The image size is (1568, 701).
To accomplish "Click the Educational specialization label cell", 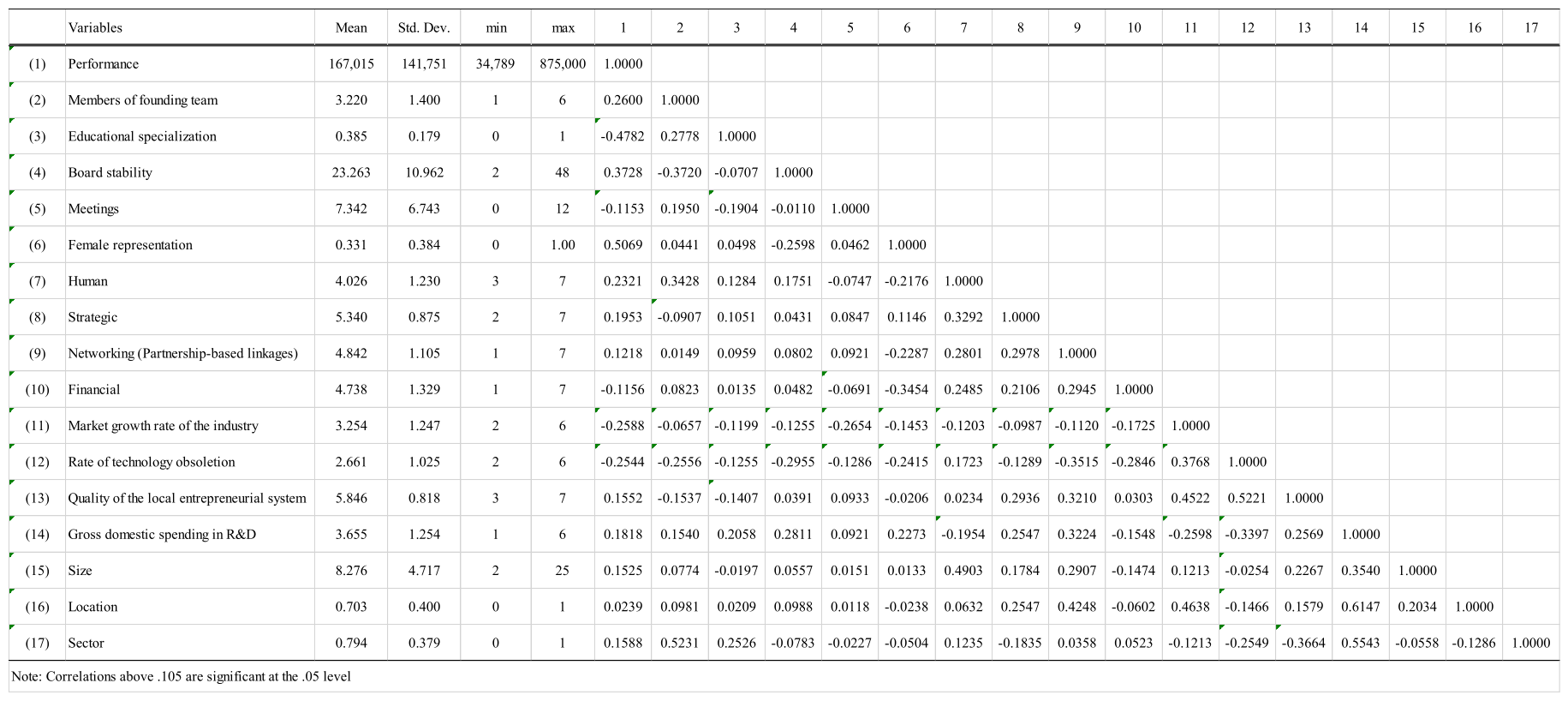I will (x=142, y=136).
